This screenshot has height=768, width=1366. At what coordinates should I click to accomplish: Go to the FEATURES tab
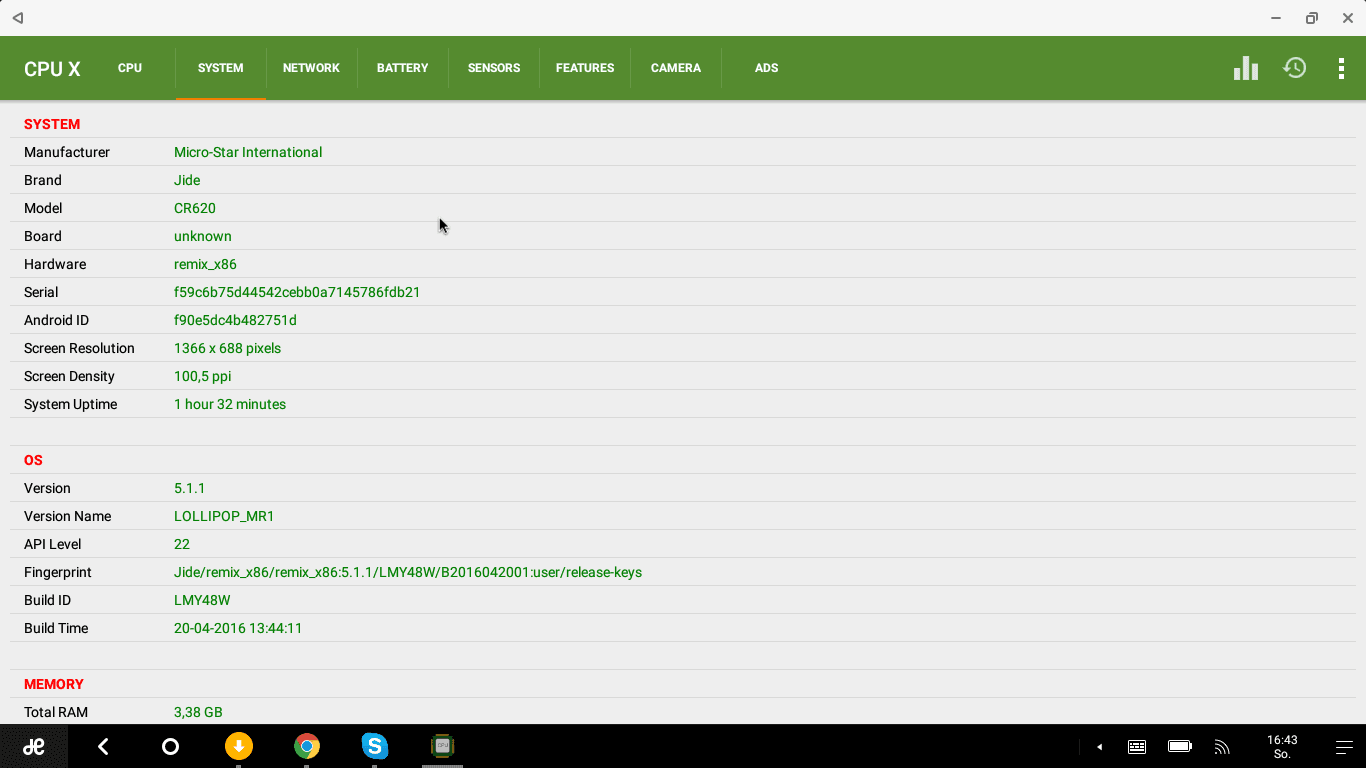(x=585, y=68)
